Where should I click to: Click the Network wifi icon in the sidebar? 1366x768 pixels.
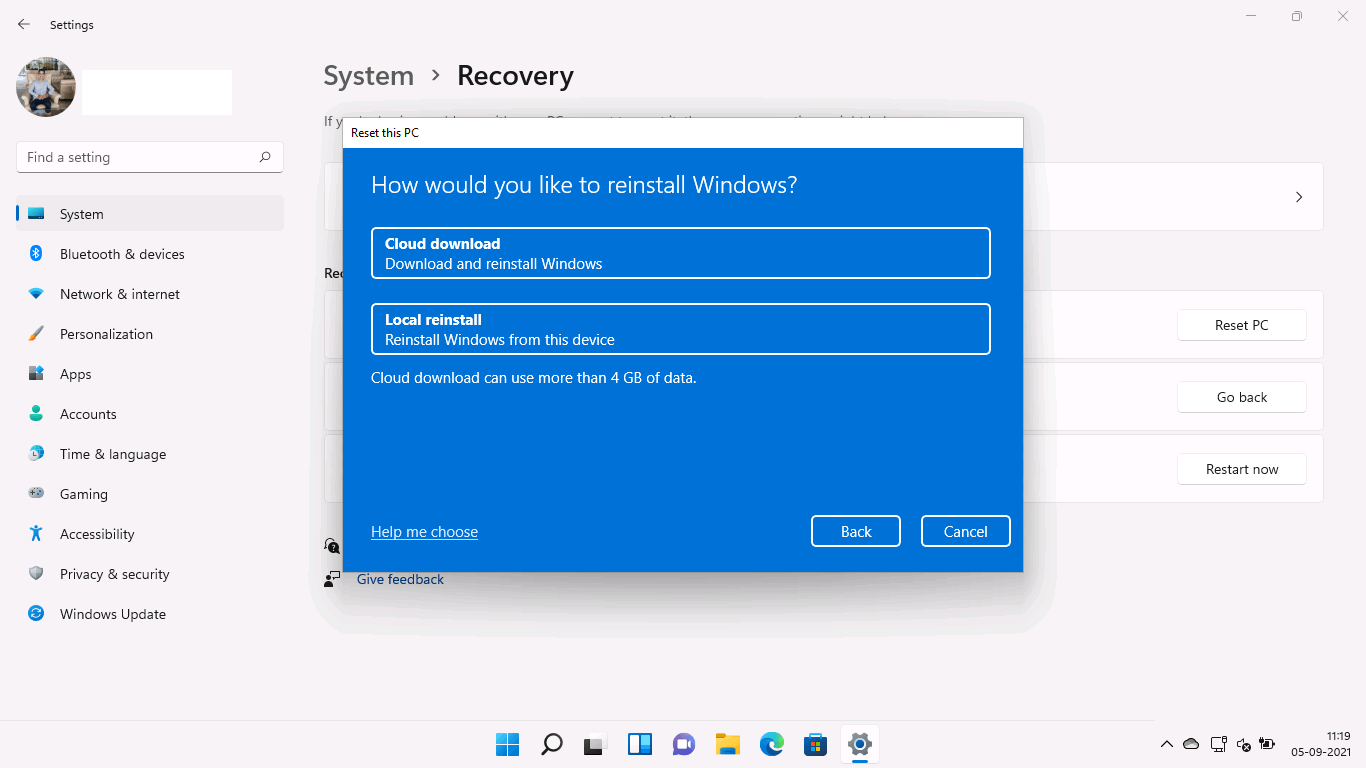(x=36, y=294)
